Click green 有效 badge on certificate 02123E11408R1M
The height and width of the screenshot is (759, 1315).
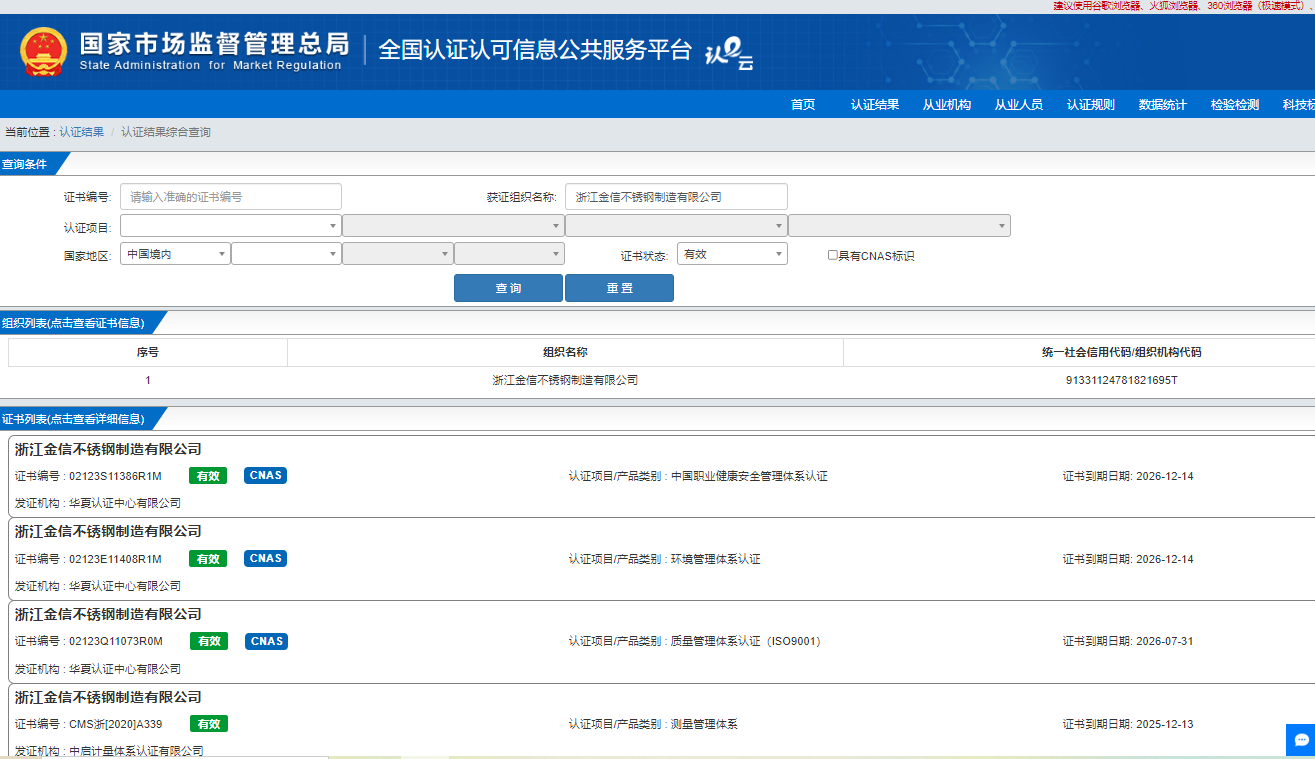click(208, 559)
